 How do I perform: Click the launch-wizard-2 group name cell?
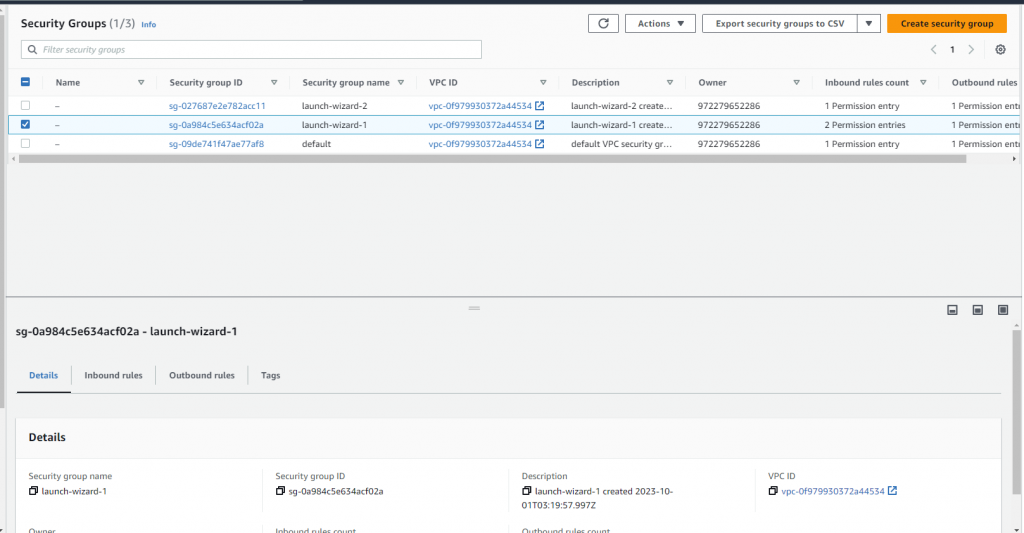334,106
